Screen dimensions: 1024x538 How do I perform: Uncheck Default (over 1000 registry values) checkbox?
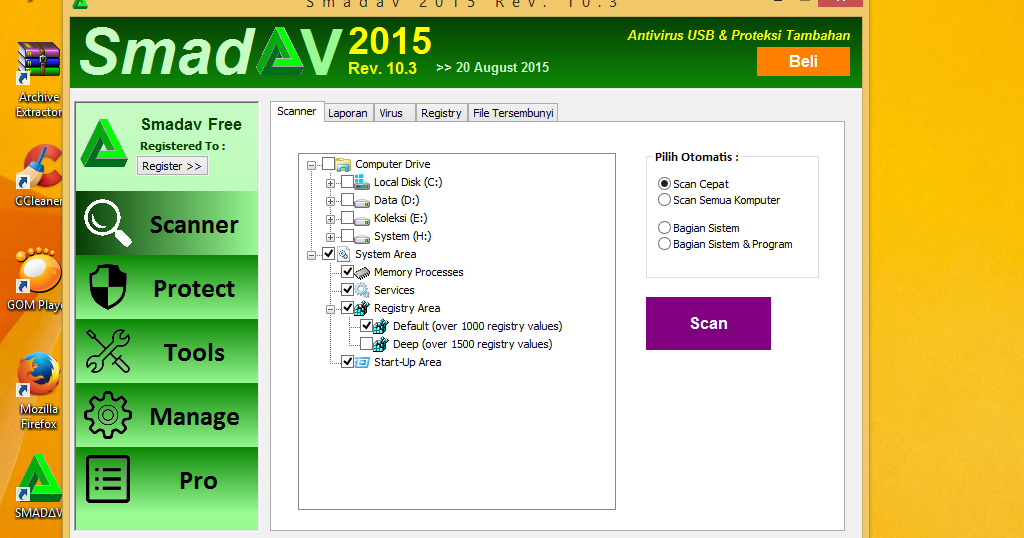366,326
